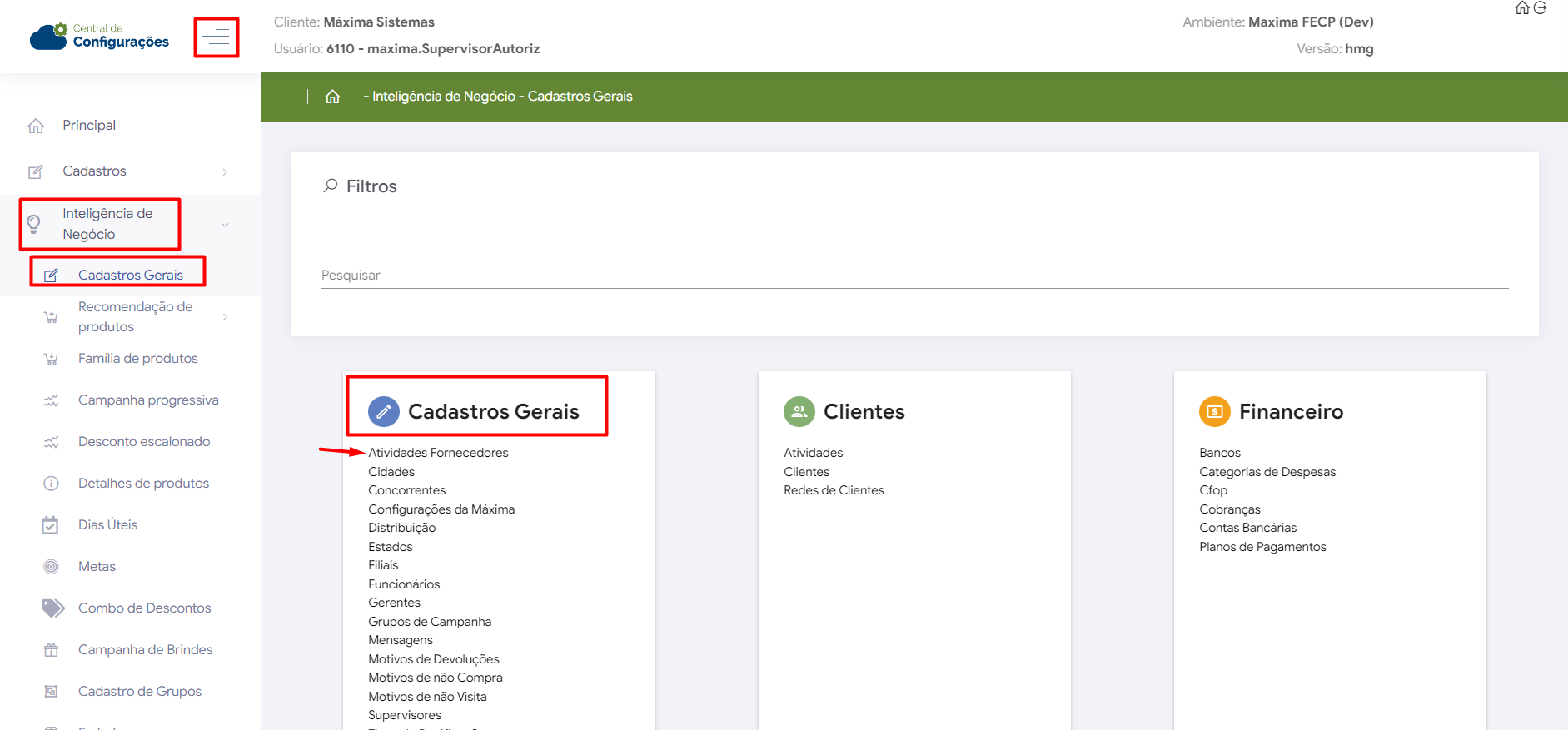This screenshot has height=730, width=1568.
Task: Open Atividades Fornecedores link
Action: tap(438, 453)
